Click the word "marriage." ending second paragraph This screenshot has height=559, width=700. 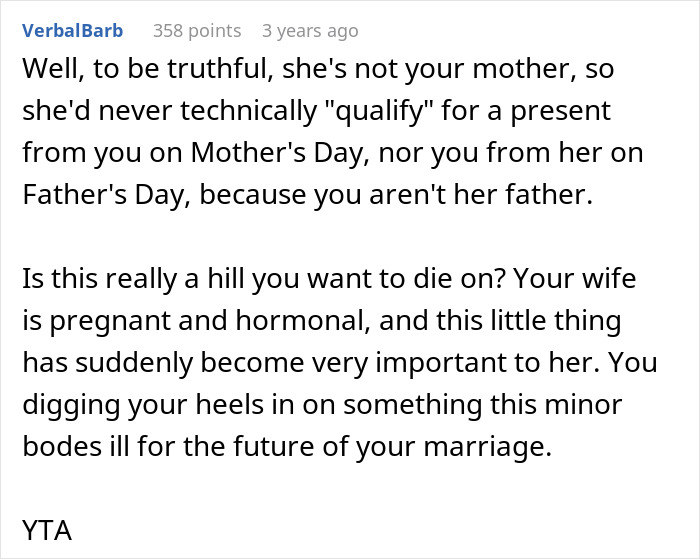tap(488, 446)
